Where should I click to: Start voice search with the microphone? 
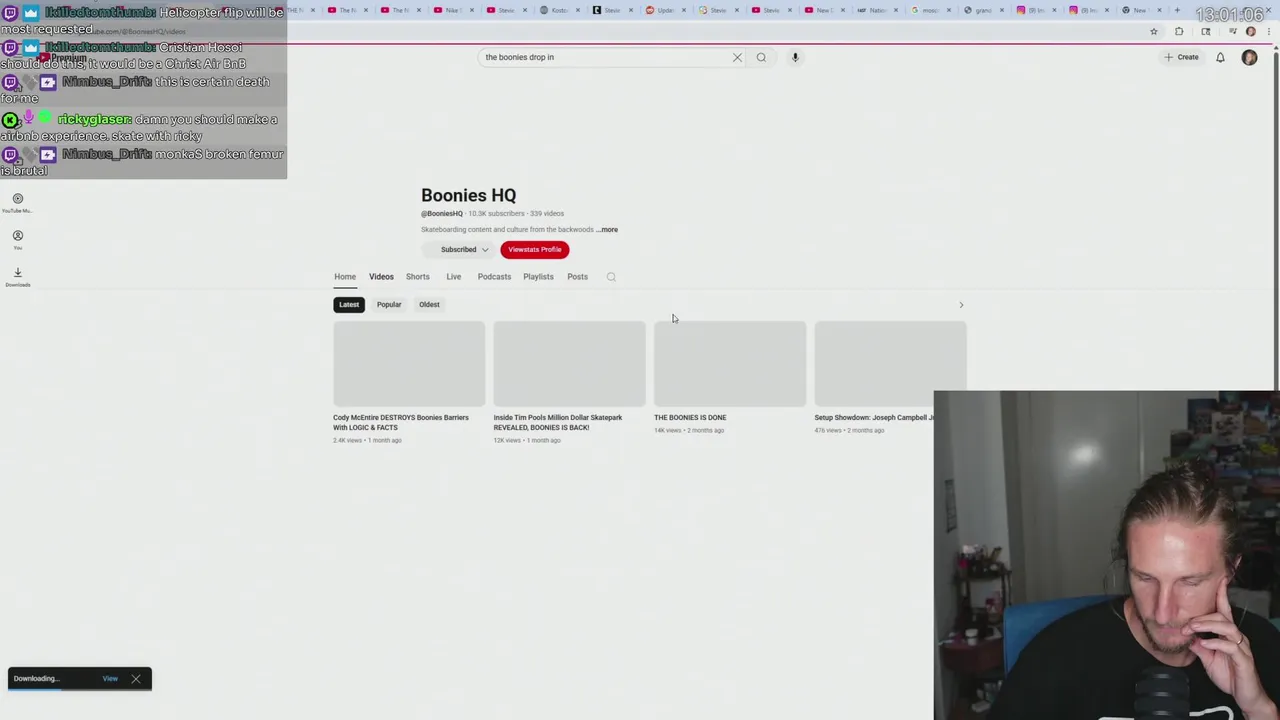795,57
